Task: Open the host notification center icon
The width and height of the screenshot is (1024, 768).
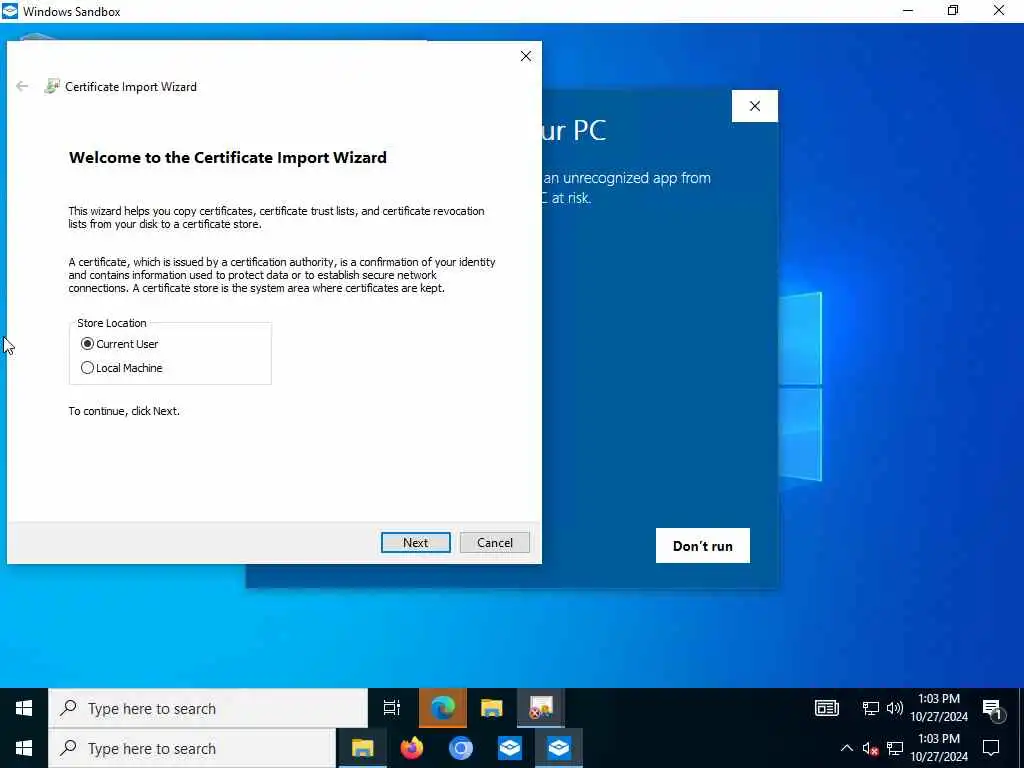Action: click(991, 748)
